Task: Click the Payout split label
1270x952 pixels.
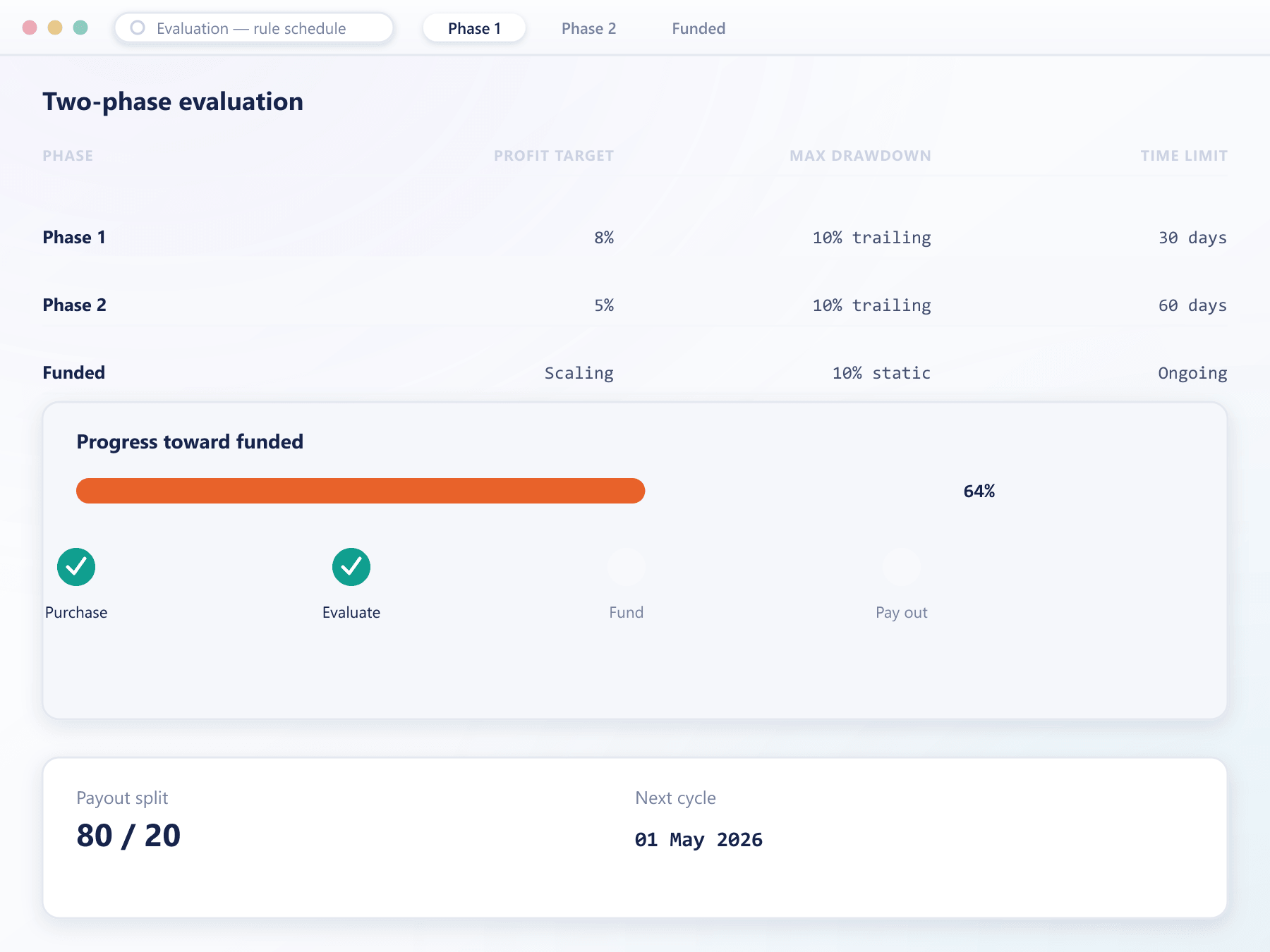Action: (122, 798)
